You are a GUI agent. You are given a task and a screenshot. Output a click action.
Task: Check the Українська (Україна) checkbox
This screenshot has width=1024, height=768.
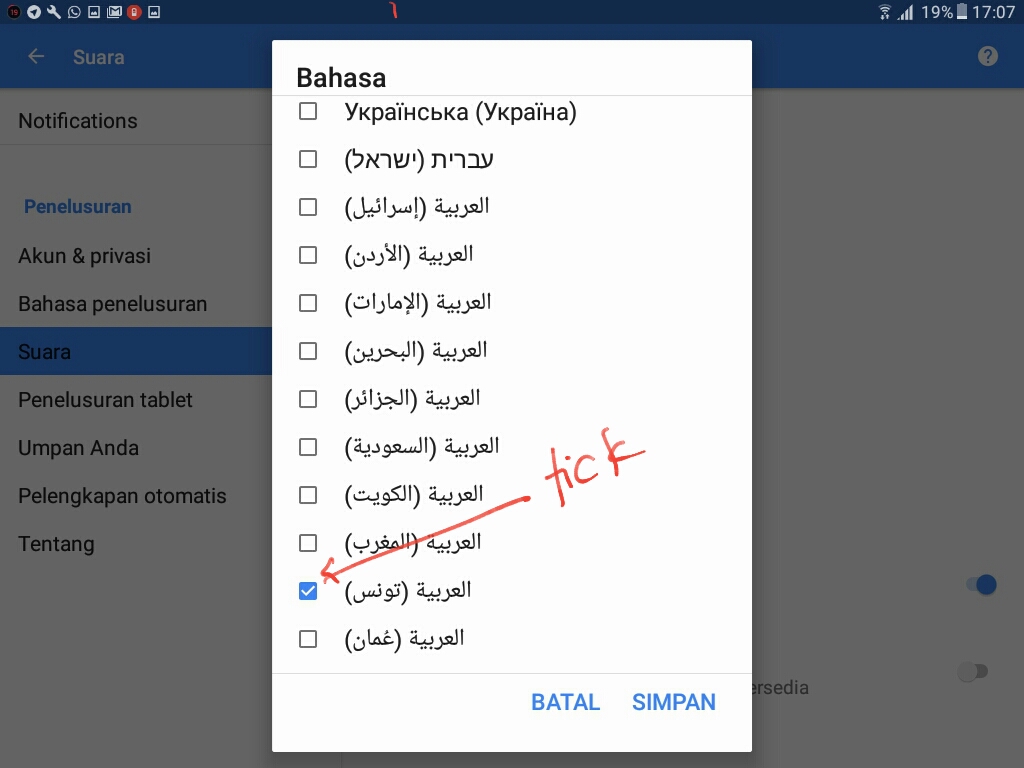click(x=308, y=111)
